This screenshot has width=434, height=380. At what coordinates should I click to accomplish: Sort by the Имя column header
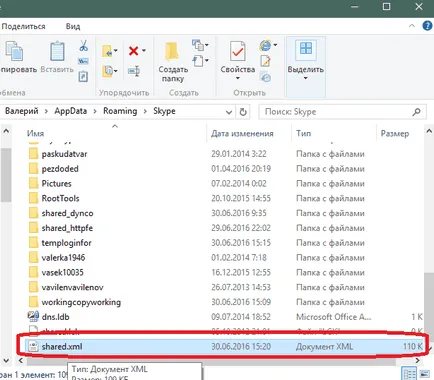pos(35,133)
